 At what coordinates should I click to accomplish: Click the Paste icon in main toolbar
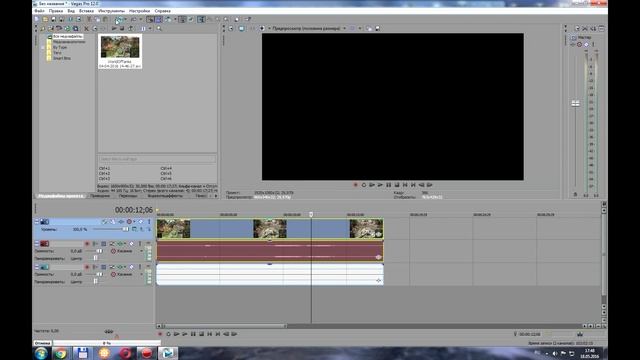click(x=105, y=19)
